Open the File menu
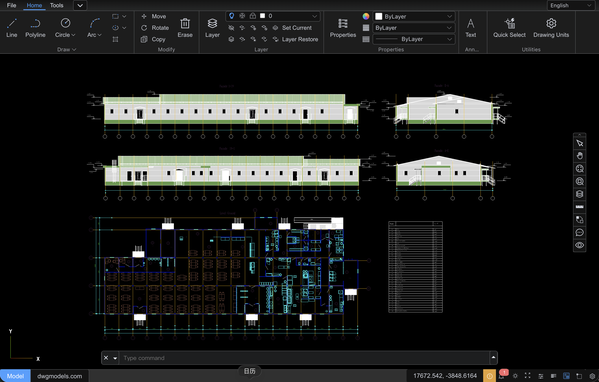 tap(11, 5)
